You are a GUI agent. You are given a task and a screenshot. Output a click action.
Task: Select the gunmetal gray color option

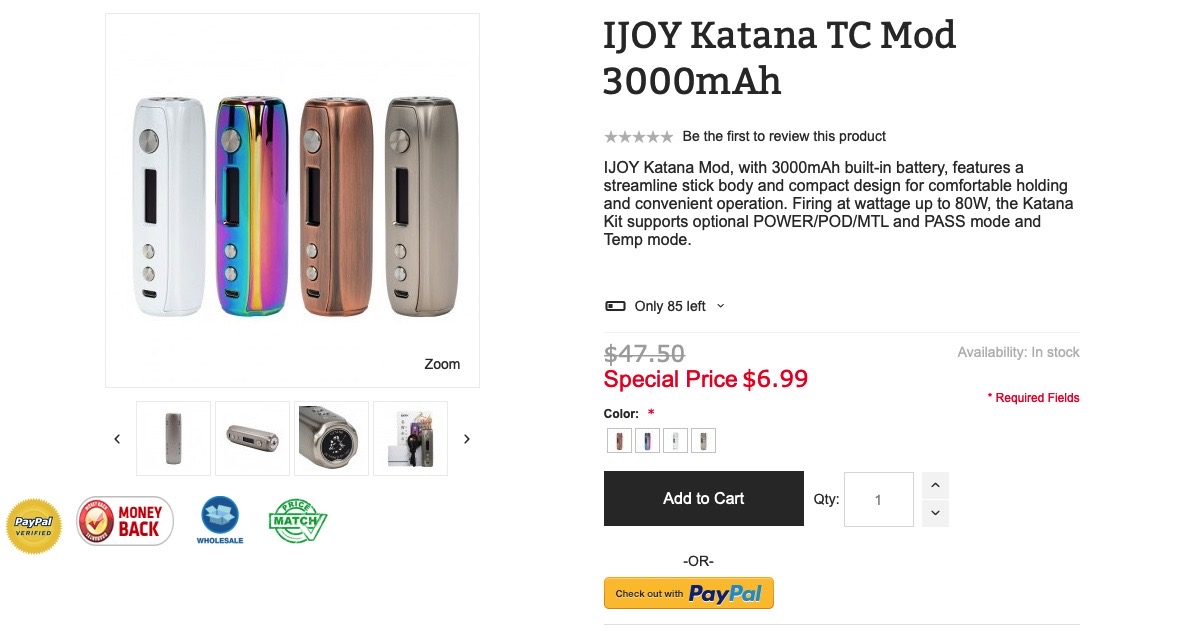pyautogui.click(x=704, y=441)
